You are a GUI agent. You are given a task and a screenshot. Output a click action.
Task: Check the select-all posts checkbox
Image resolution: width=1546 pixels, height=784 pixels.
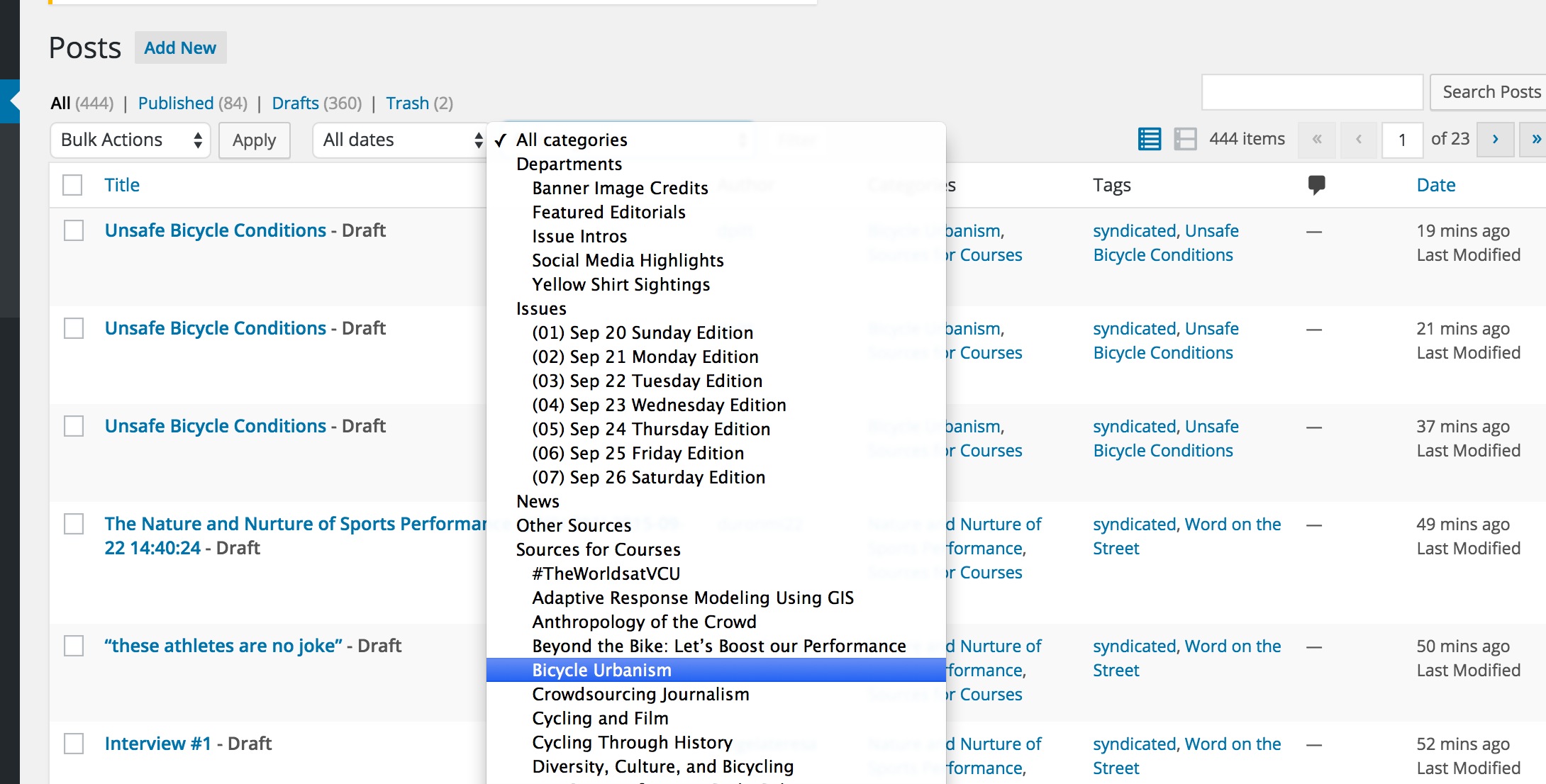click(x=72, y=185)
